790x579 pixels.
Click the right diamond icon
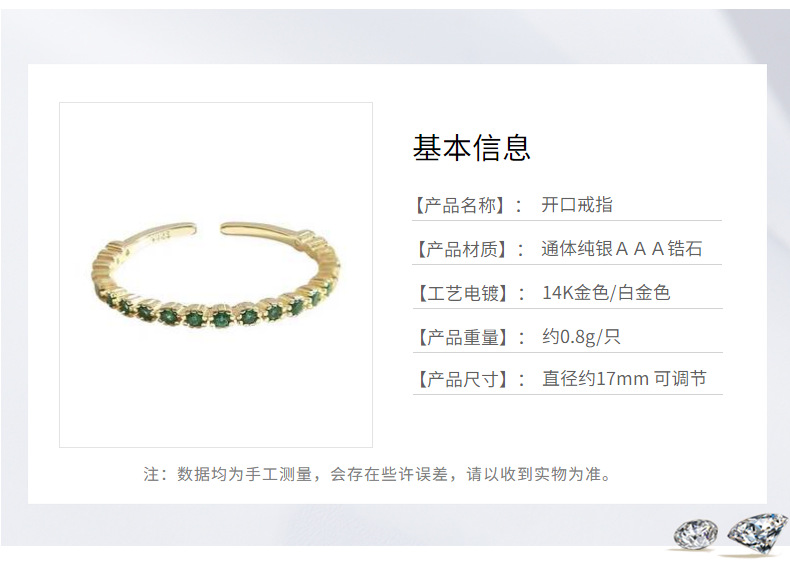pos(757,533)
